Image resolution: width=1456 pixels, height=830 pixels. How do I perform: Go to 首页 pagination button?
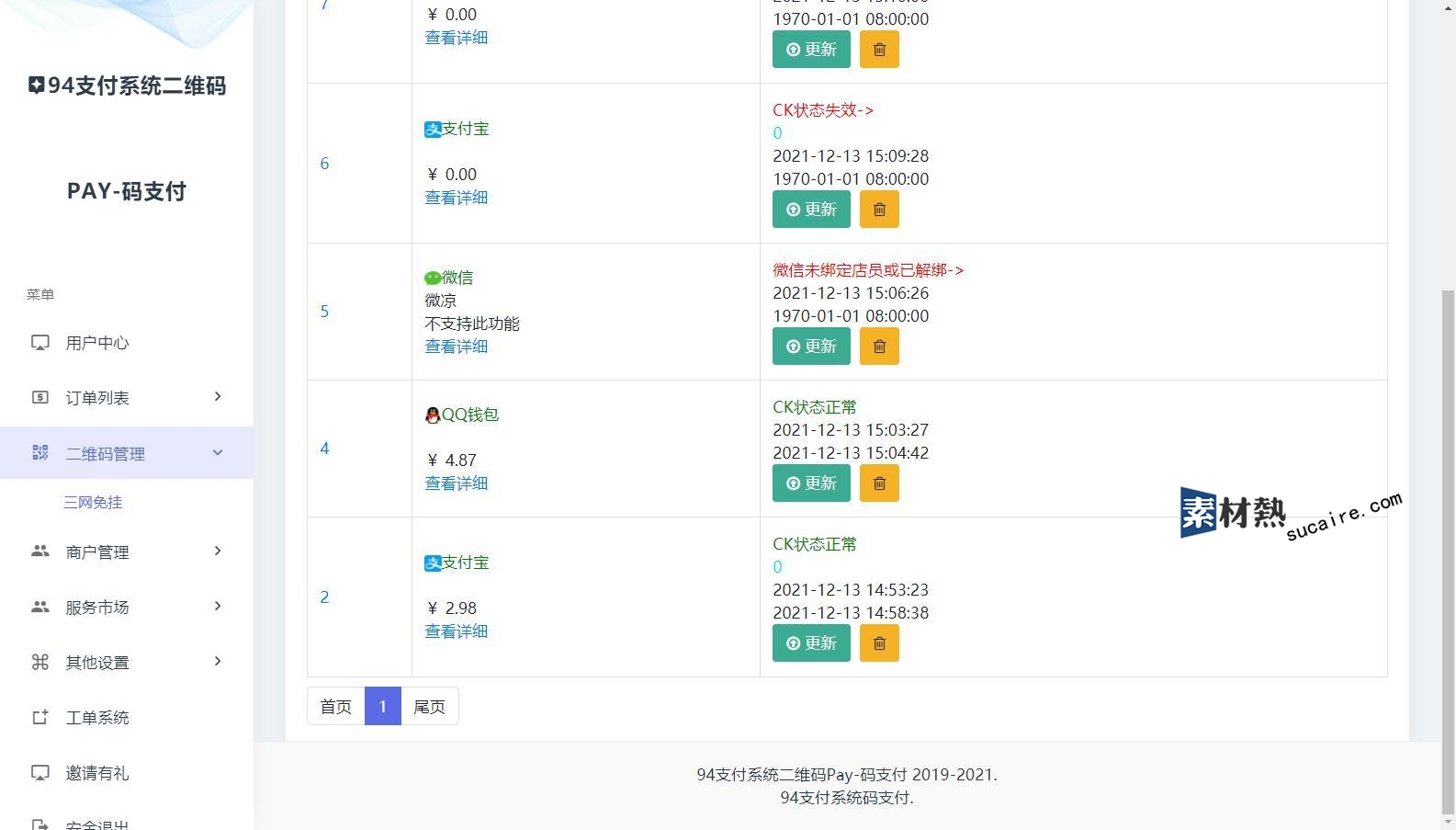336,706
